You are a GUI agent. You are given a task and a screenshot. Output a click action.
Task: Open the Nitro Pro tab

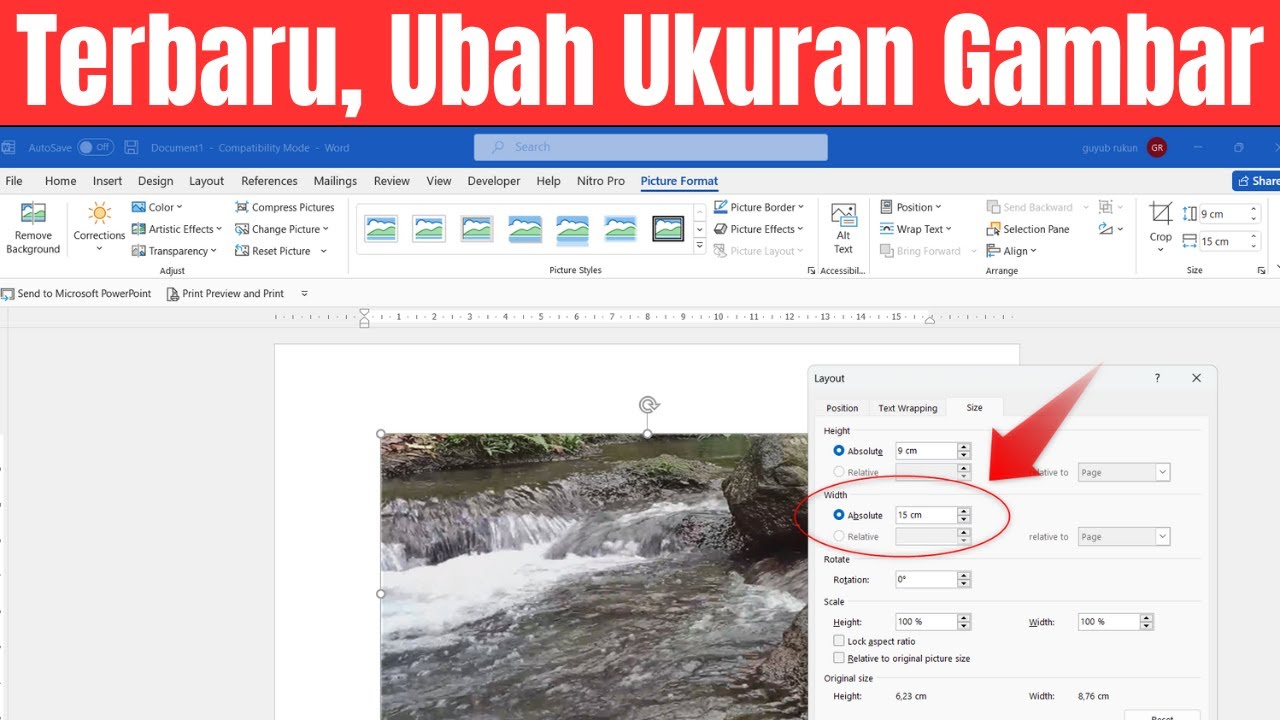pos(601,181)
